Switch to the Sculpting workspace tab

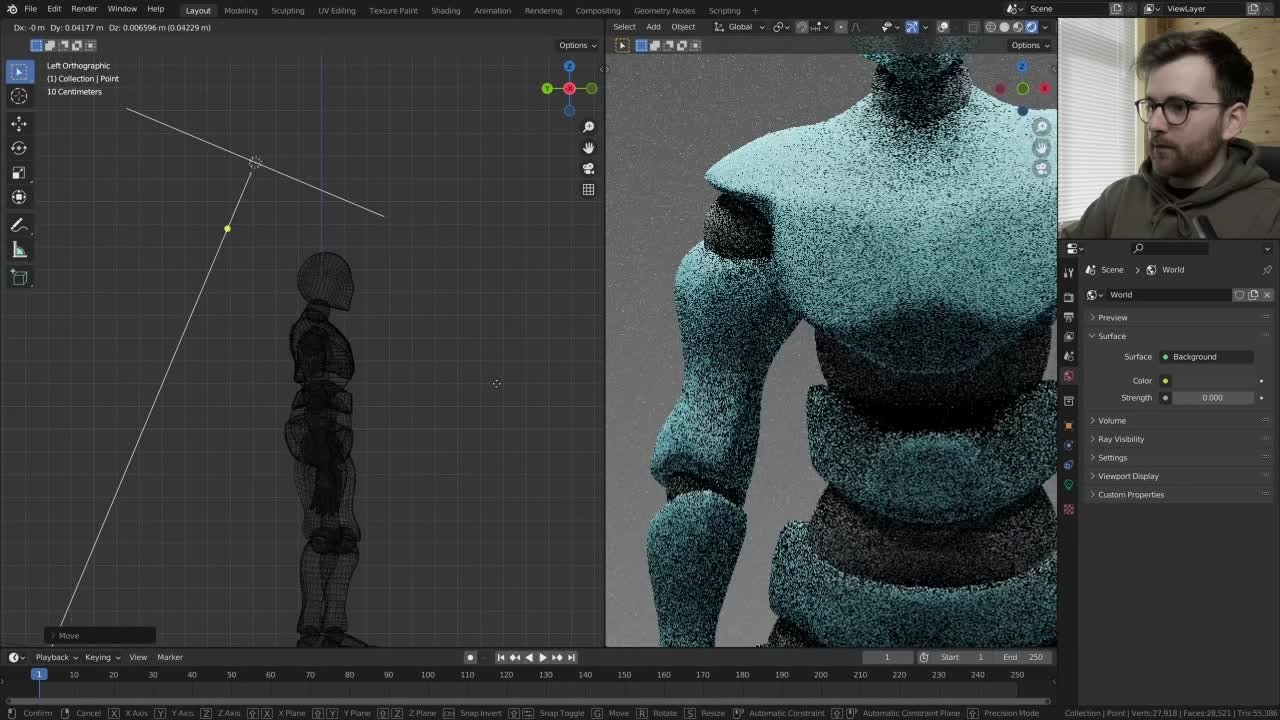[x=288, y=10]
